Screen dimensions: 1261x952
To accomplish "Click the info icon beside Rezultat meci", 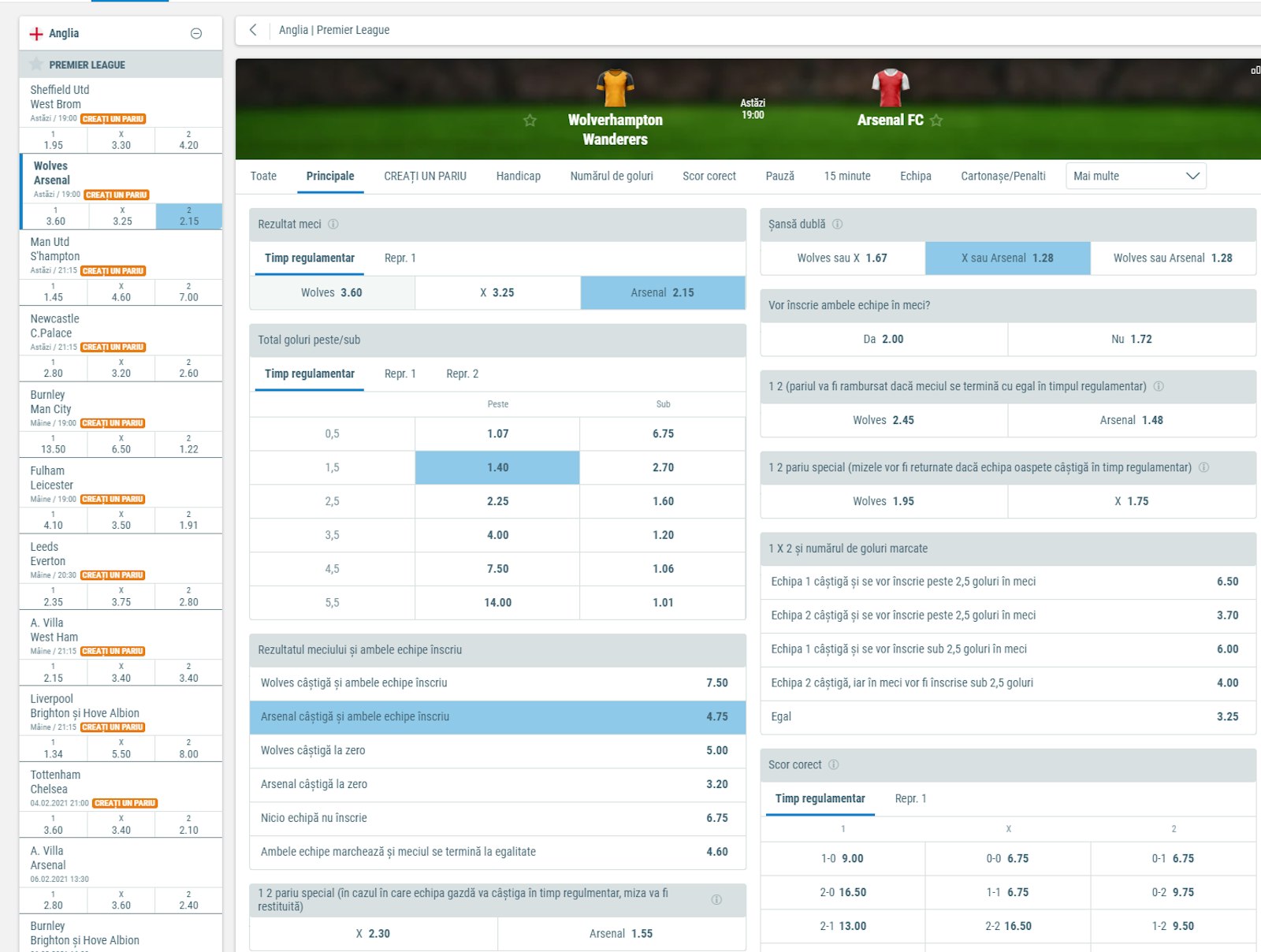I will pyautogui.click(x=334, y=224).
